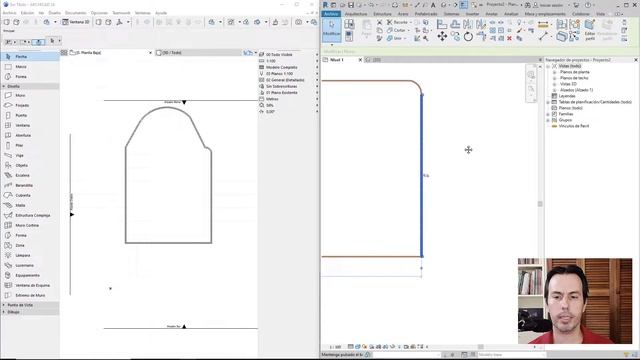Pick the Muro wall tool

(29, 95)
